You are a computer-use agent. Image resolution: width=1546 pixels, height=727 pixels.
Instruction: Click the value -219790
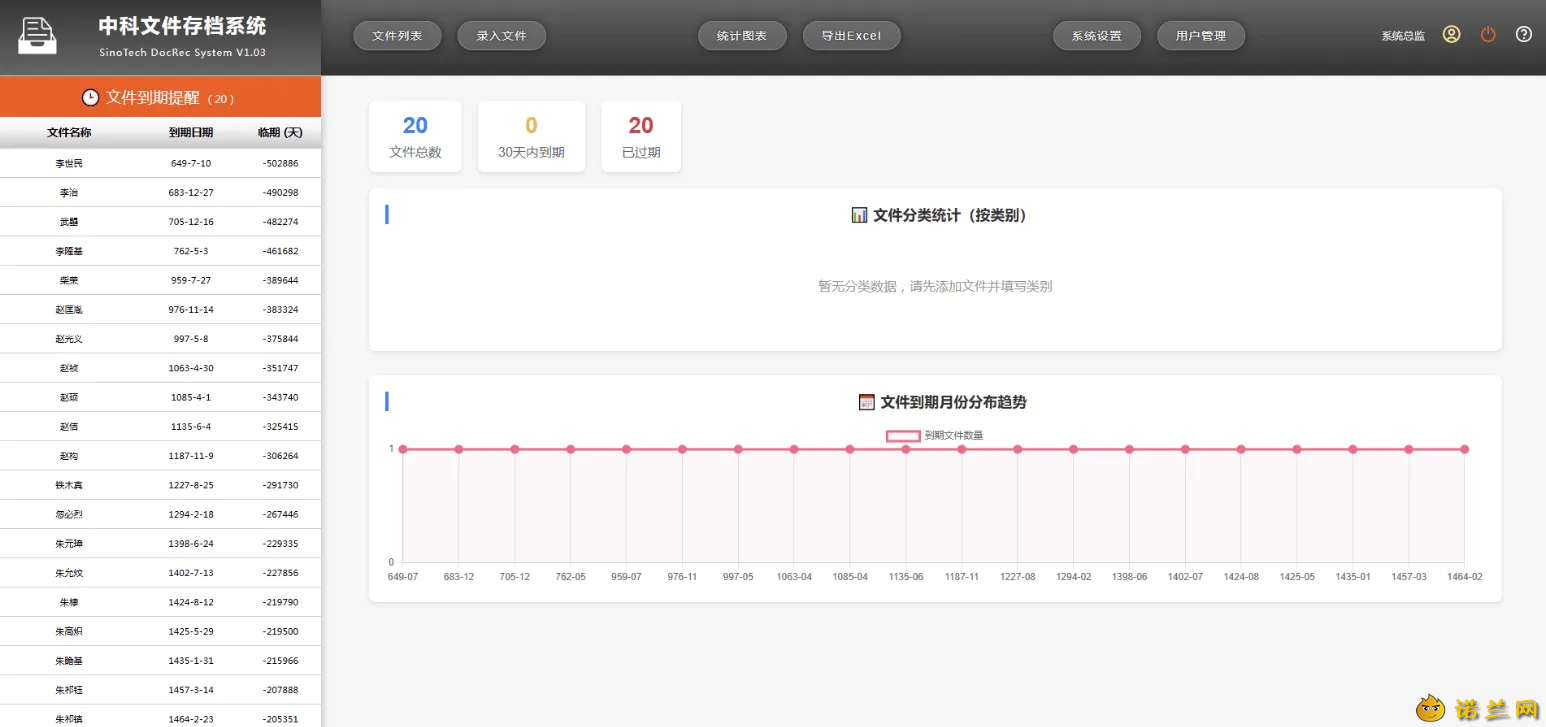click(x=280, y=602)
